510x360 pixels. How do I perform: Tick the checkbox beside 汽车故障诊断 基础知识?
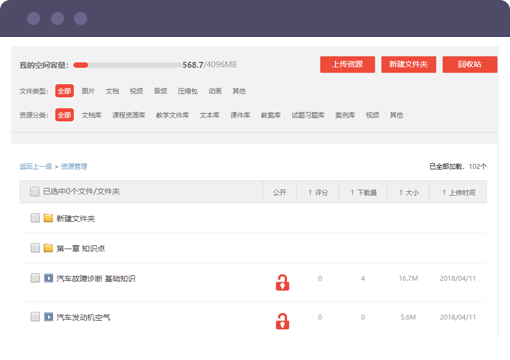(x=35, y=278)
